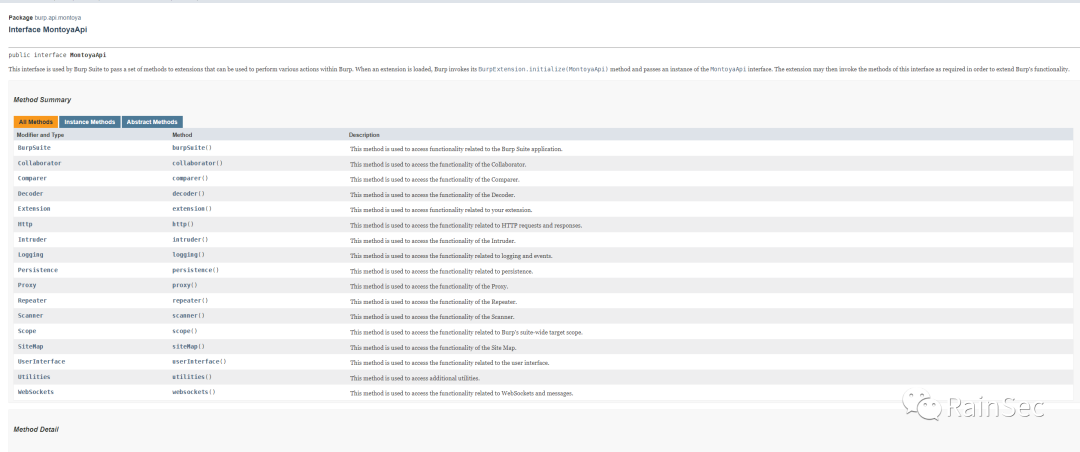Screen dimensions: 1080x452
Task: Open the Proxy type link
Action: (x=26, y=285)
